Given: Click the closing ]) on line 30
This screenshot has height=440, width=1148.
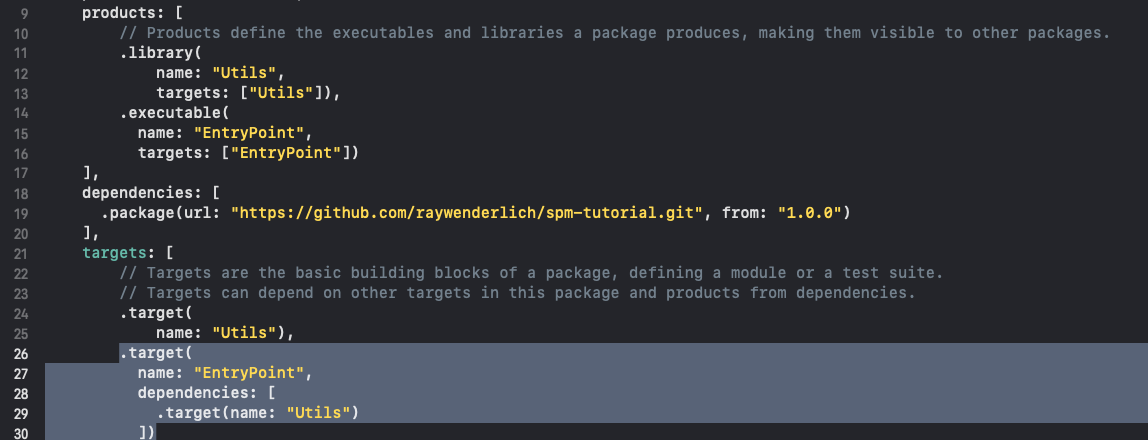Looking at the screenshot, I should pyautogui.click(x=146, y=433).
